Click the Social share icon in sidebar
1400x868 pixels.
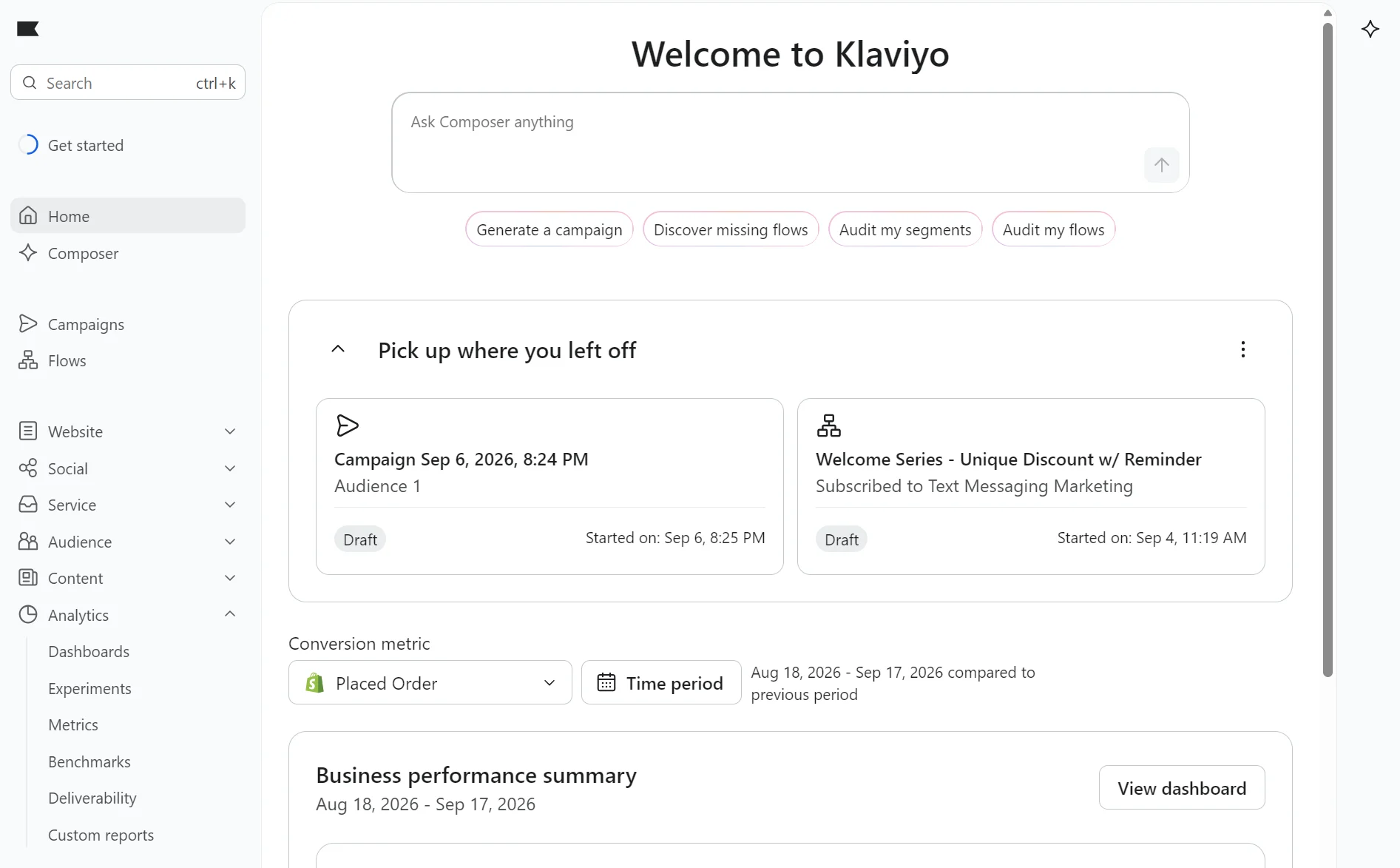tap(28, 468)
